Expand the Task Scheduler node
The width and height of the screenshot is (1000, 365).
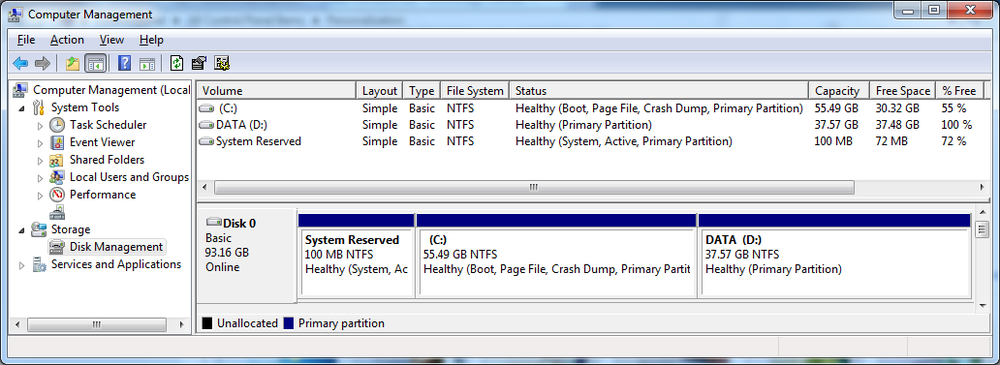[x=41, y=125]
